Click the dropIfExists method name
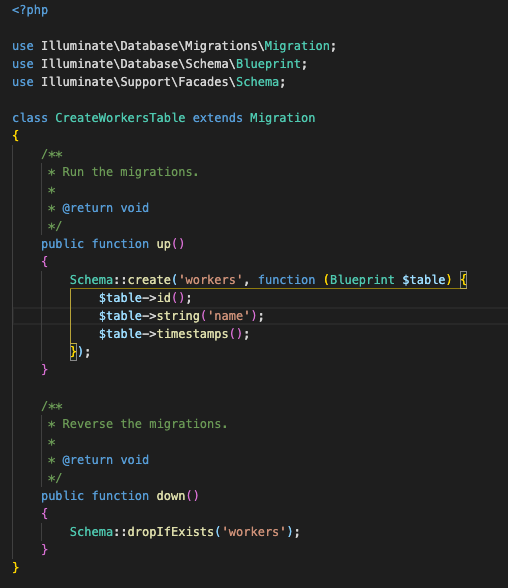The width and height of the screenshot is (508, 588). click(171, 532)
